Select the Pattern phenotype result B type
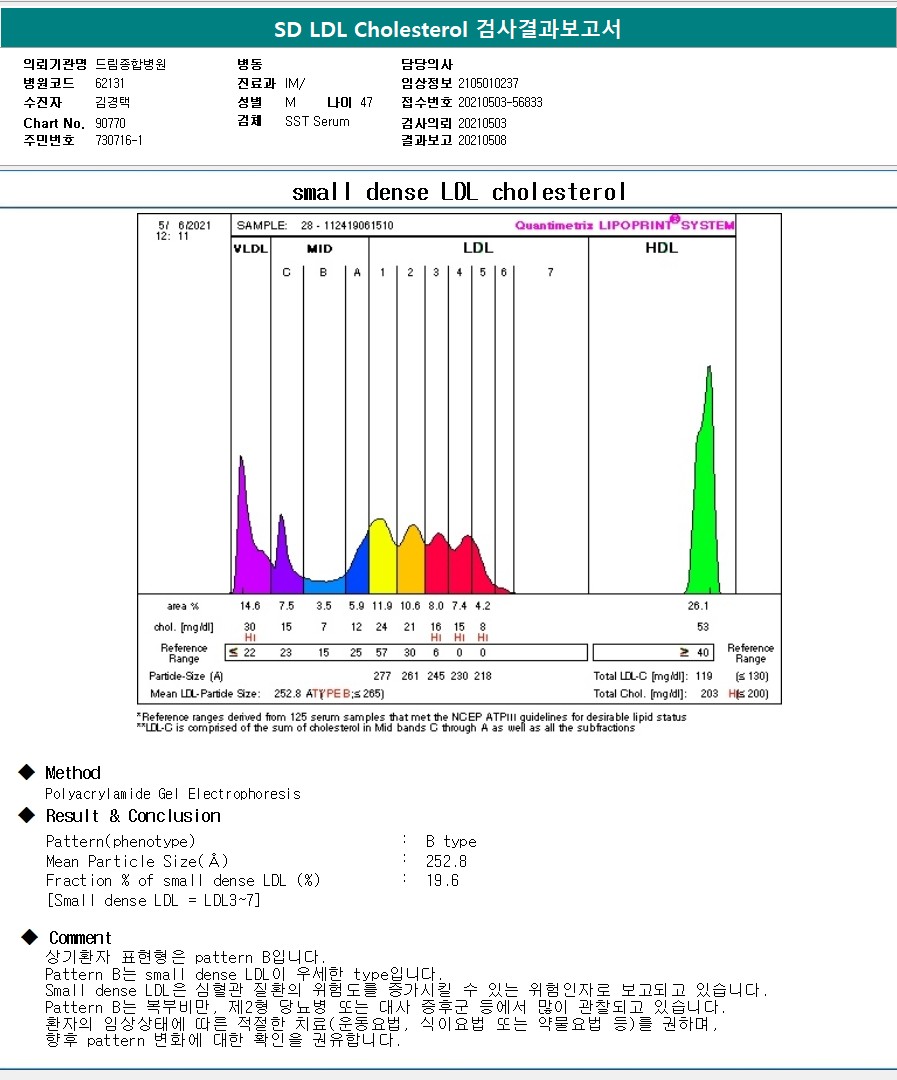Viewport: 897px width, 1080px height. point(451,841)
